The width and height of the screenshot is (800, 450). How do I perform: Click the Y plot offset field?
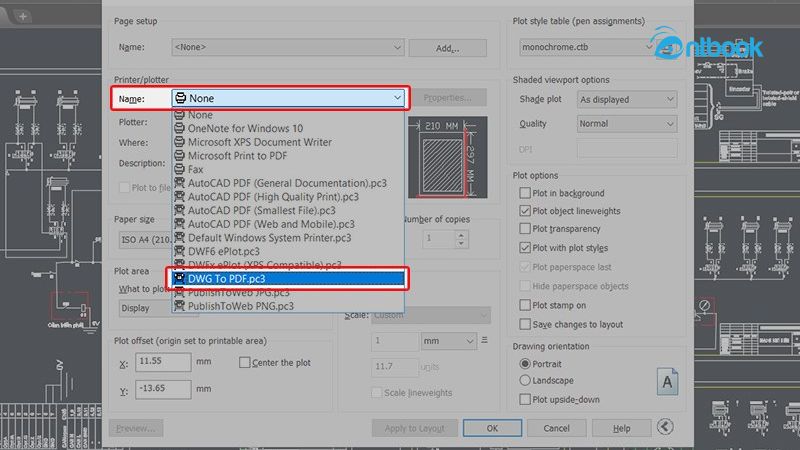pos(163,389)
